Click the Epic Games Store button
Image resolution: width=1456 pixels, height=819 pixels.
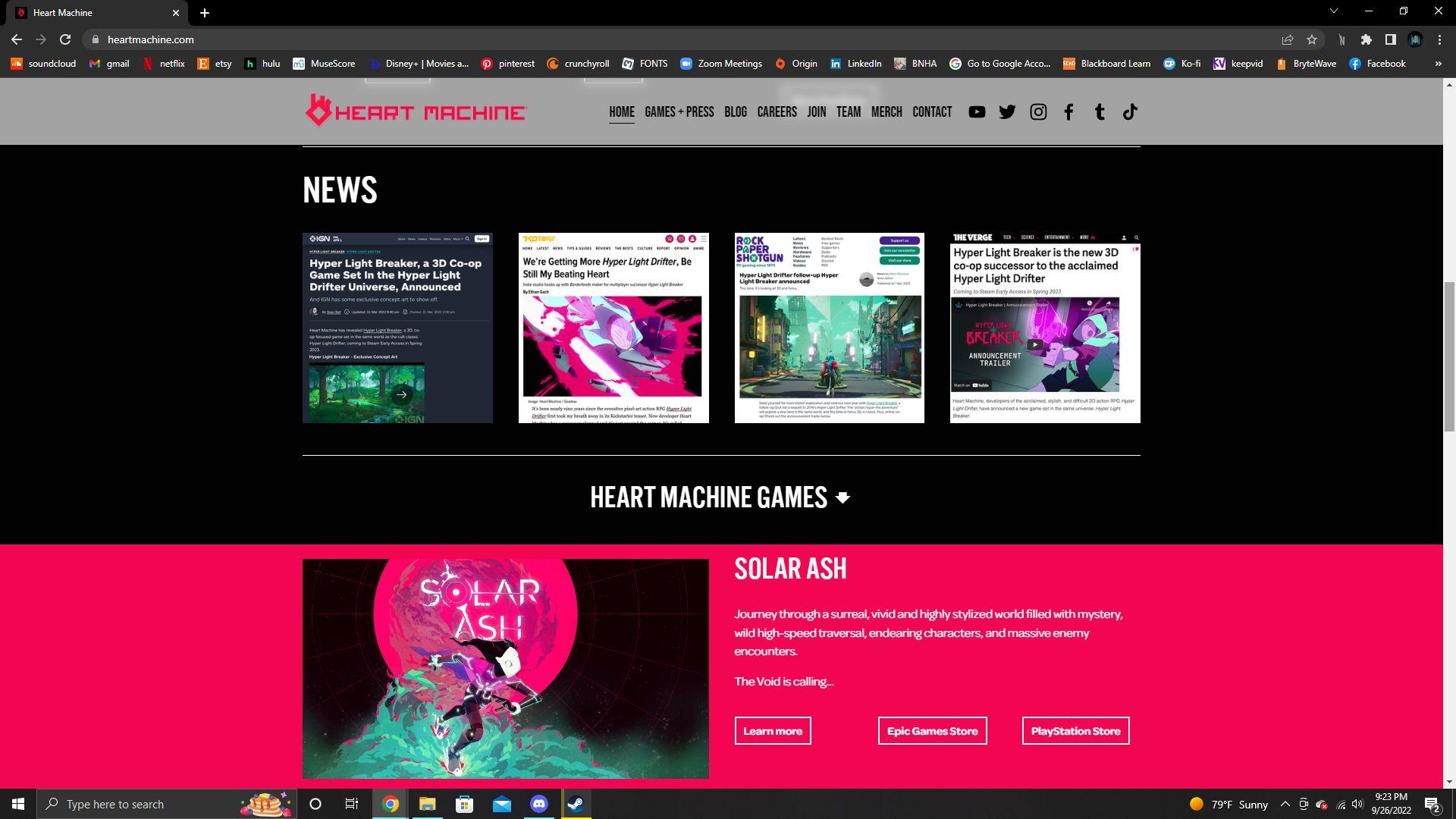tap(932, 731)
